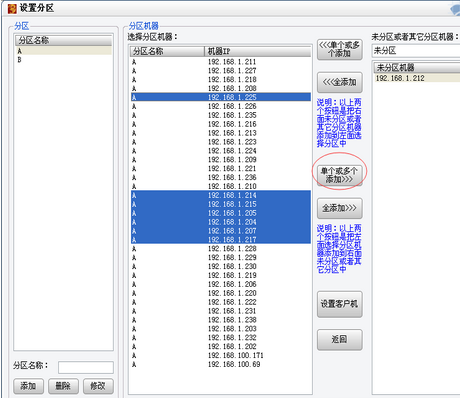Select machine row 192.168.1.222
This screenshot has width=460, height=398.
(221, 302)
